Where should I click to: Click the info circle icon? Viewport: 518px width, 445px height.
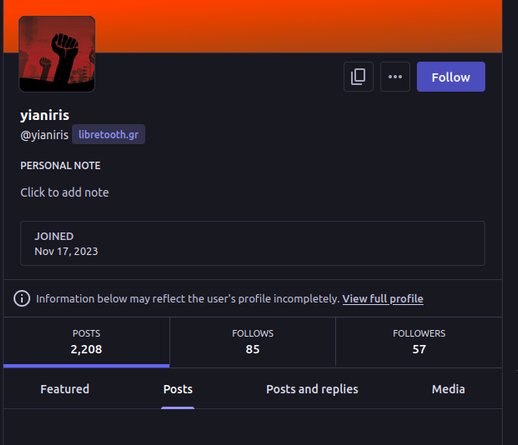[22, 298]
